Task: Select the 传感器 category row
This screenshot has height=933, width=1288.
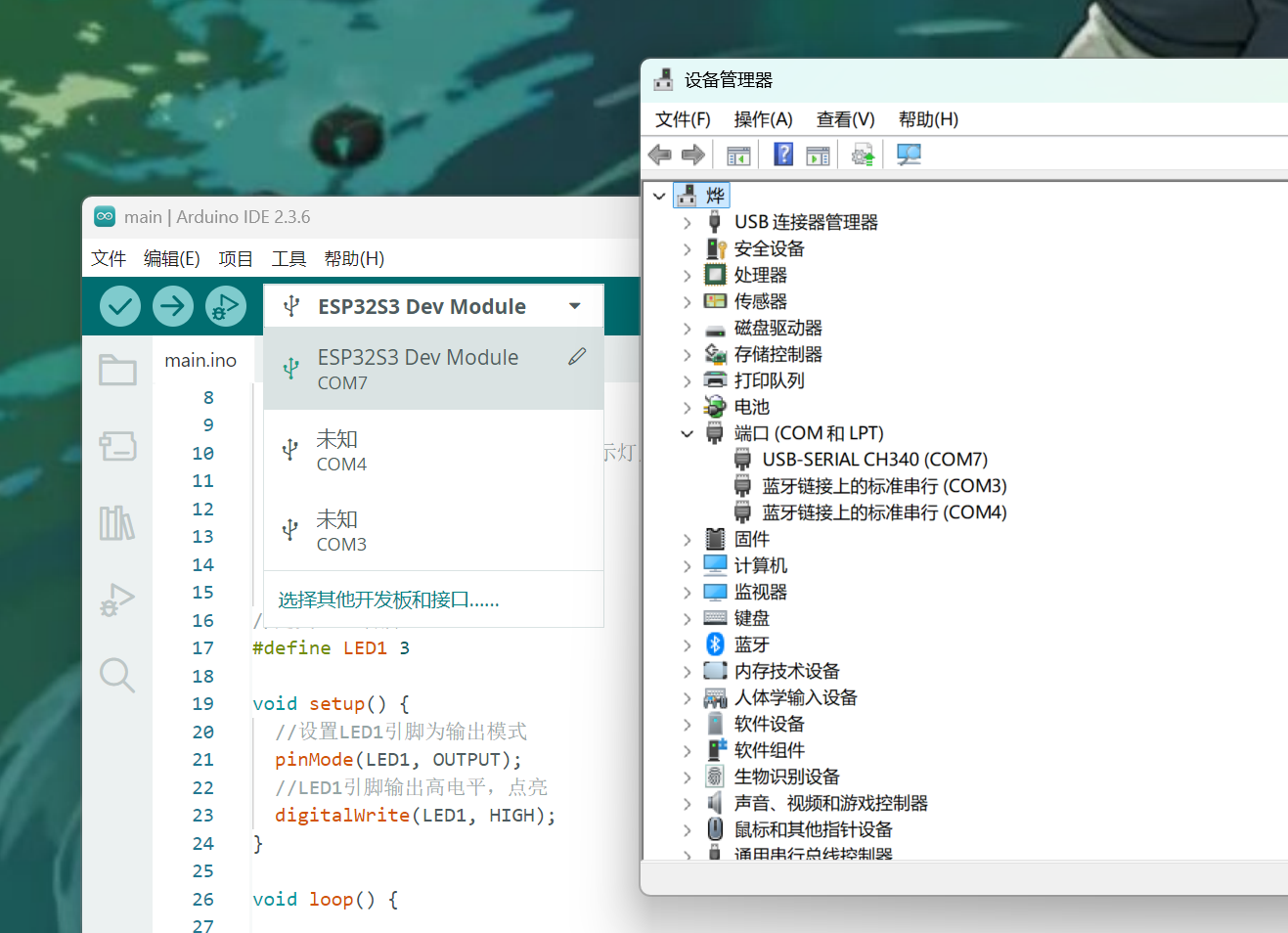Action: point(760,301)
